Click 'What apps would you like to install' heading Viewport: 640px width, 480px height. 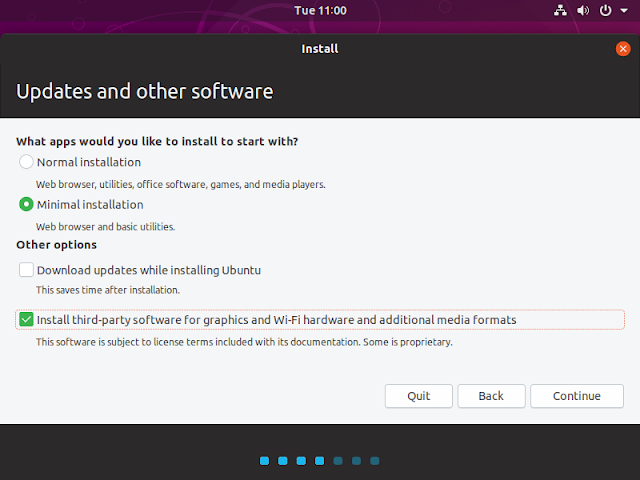(157, 141)
